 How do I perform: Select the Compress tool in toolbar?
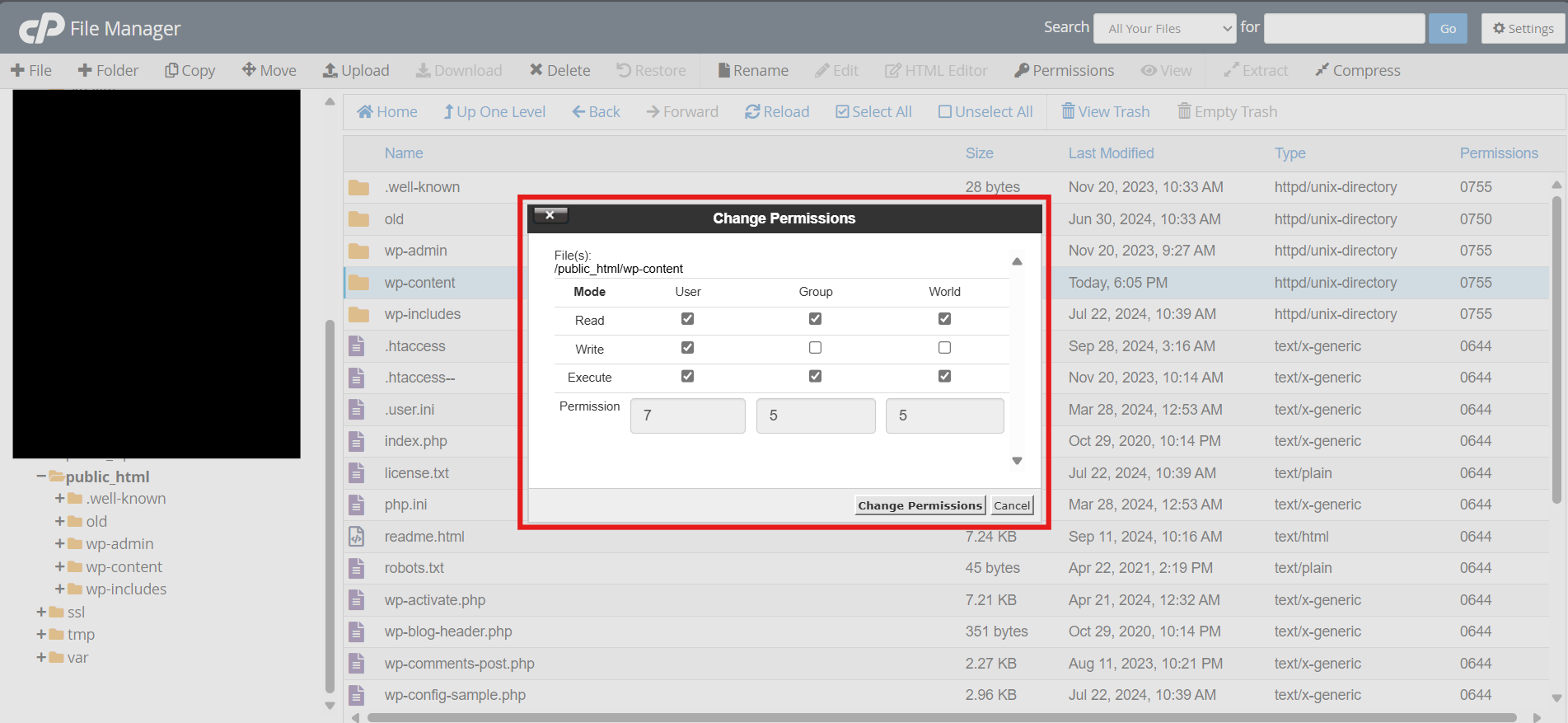click(1358, 71)
